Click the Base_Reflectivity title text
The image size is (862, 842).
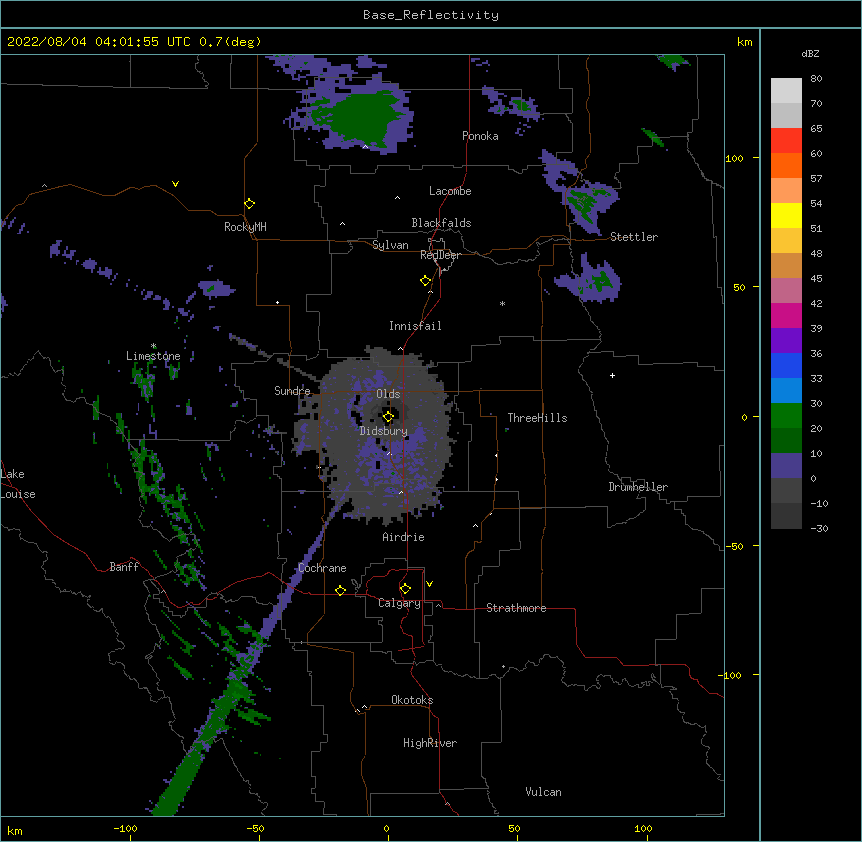coord(431,15)
